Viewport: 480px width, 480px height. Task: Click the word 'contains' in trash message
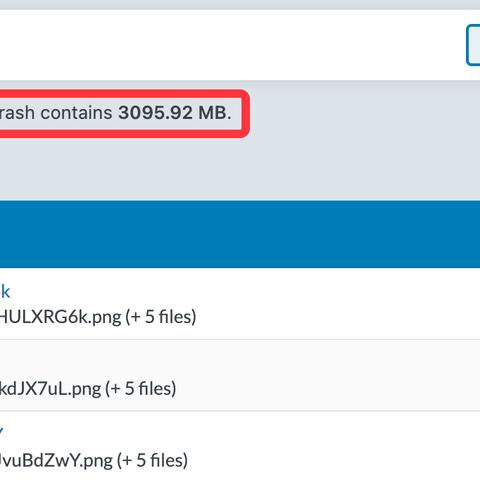pyautogui.click(x=76, y=113)
